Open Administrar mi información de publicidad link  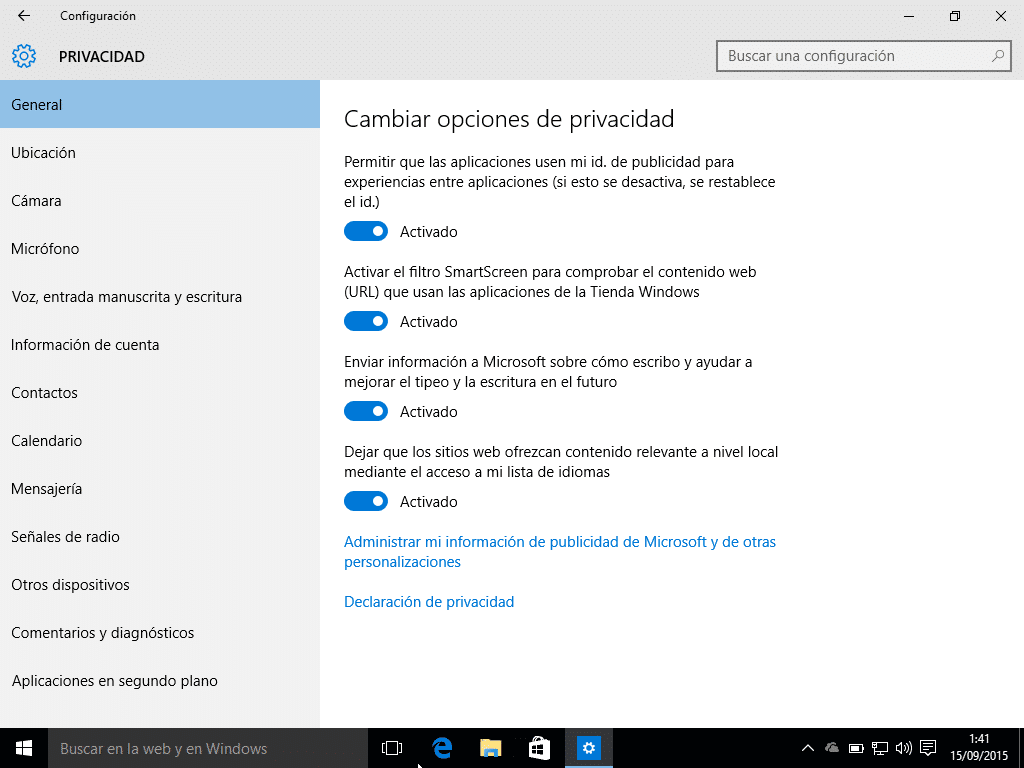(x=560, y=552)
